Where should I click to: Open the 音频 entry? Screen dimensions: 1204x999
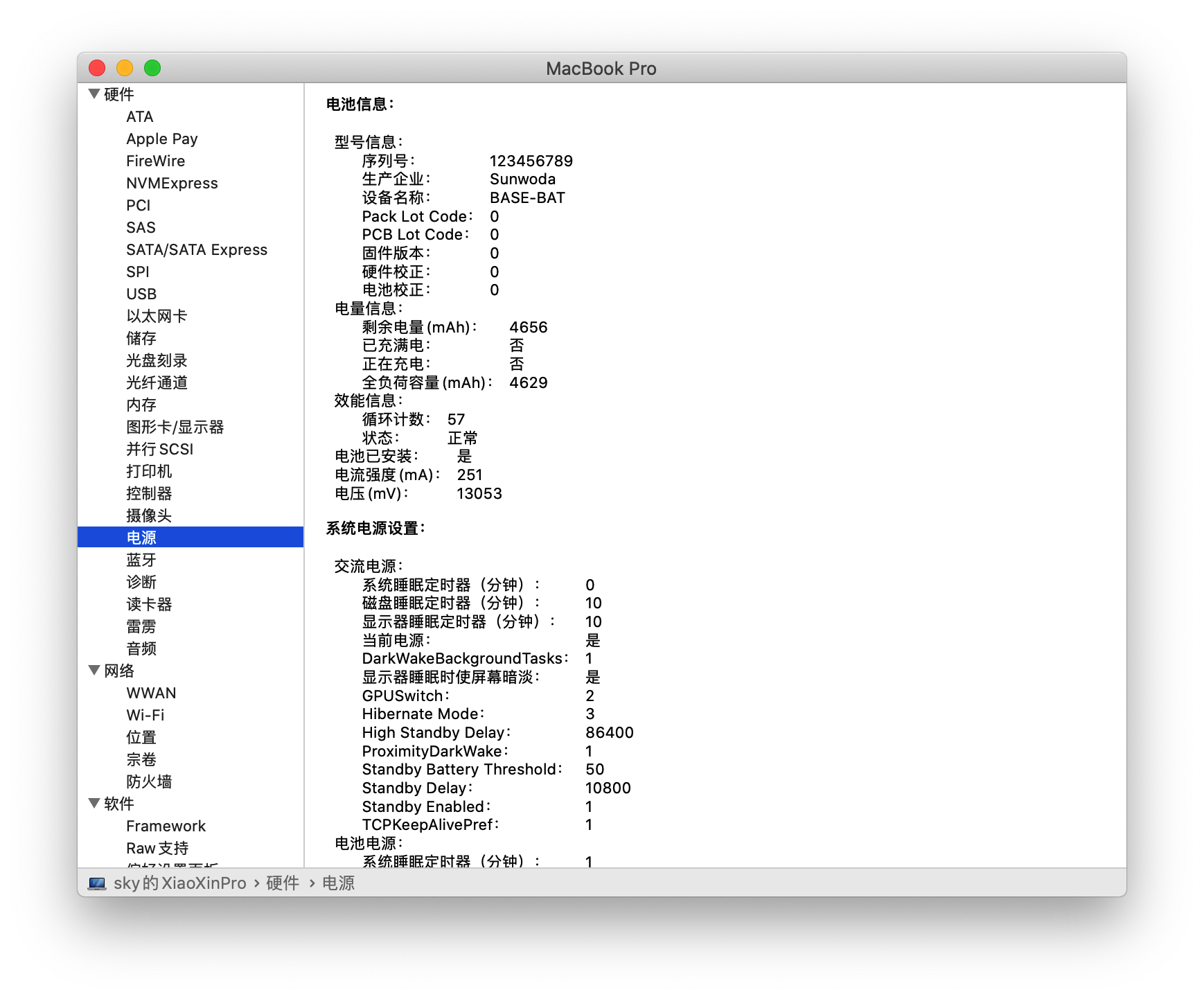click(141, 648)
